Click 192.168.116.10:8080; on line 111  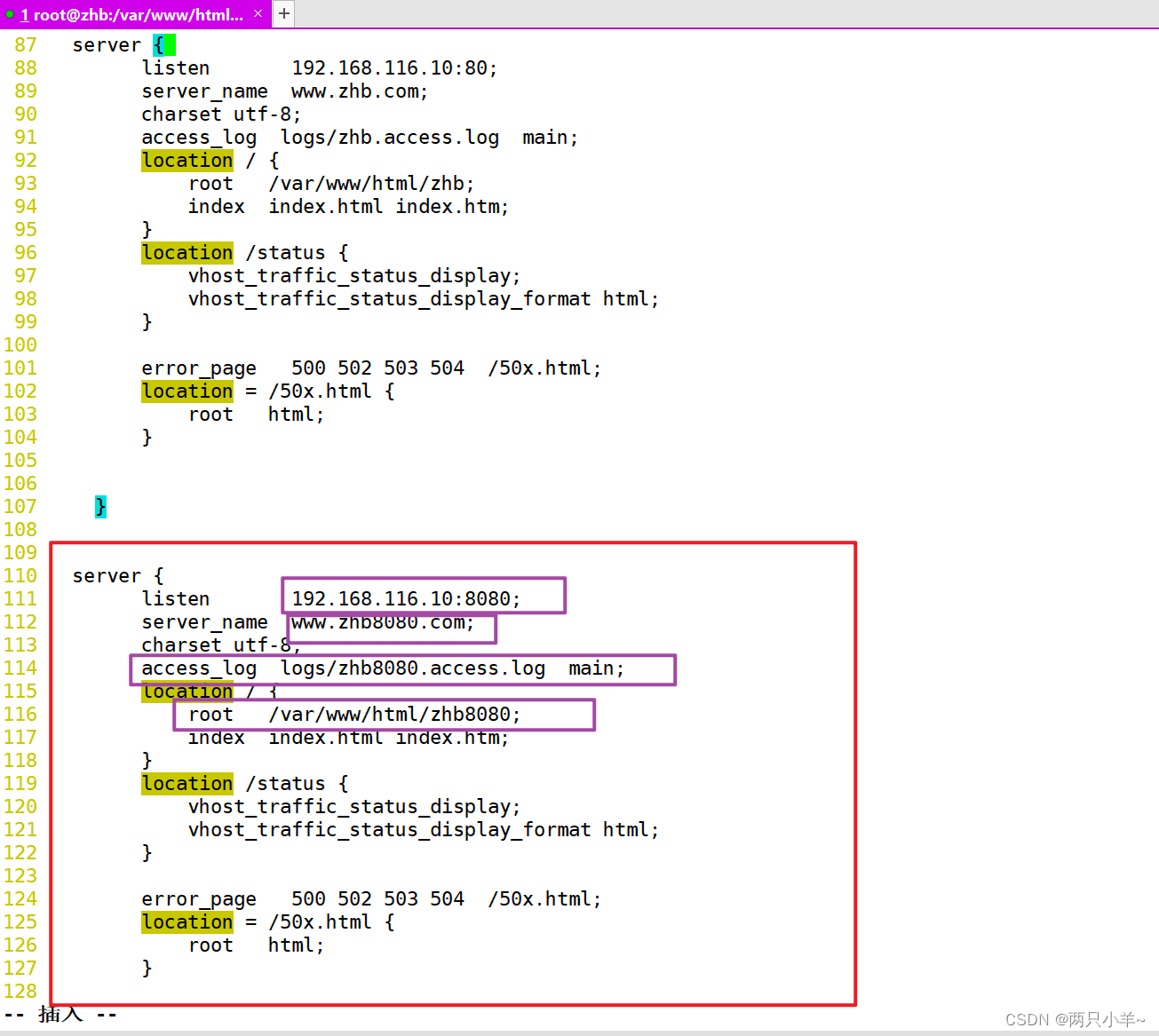click(406, 599)
